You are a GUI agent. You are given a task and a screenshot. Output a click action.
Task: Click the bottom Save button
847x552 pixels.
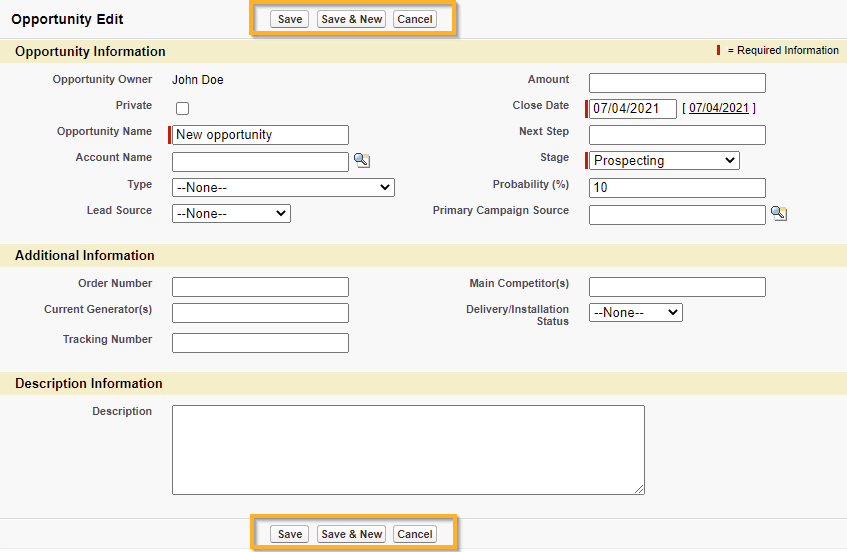click(x=290, y=535)
